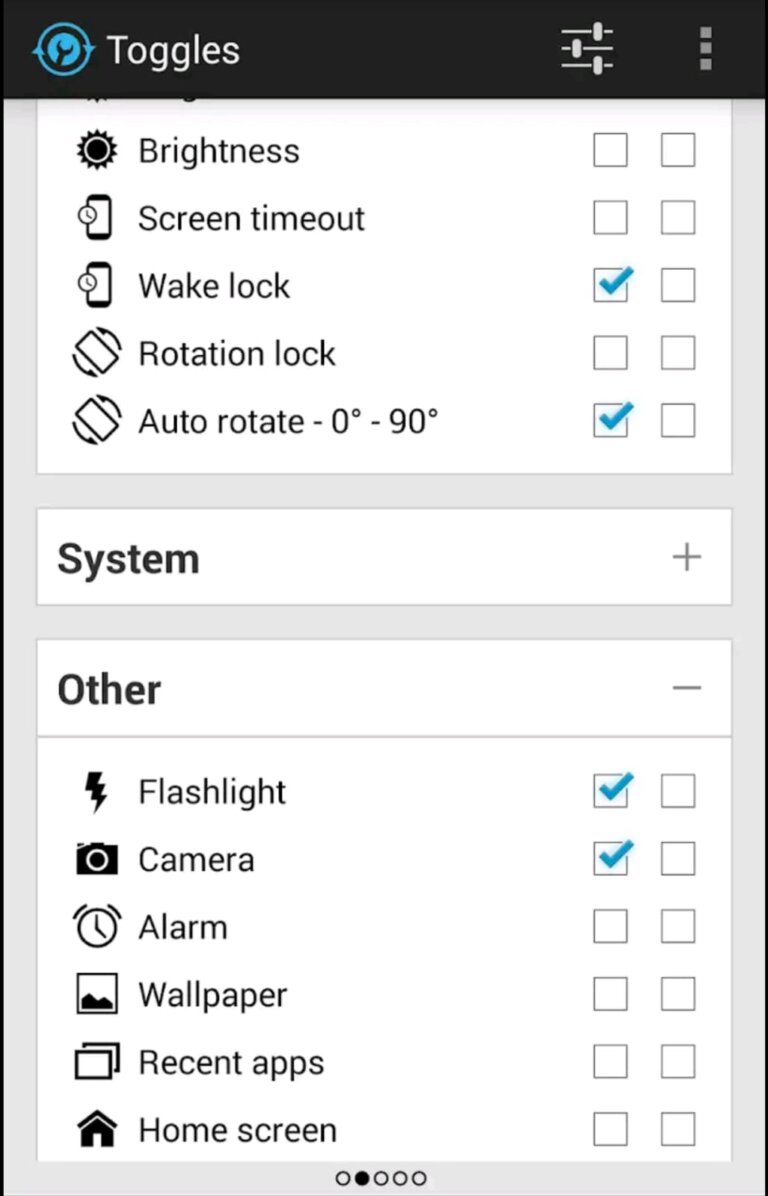Open the overflow three-dot menu
This screenshot has height=1196, width=768.
[x=705, y=48]
